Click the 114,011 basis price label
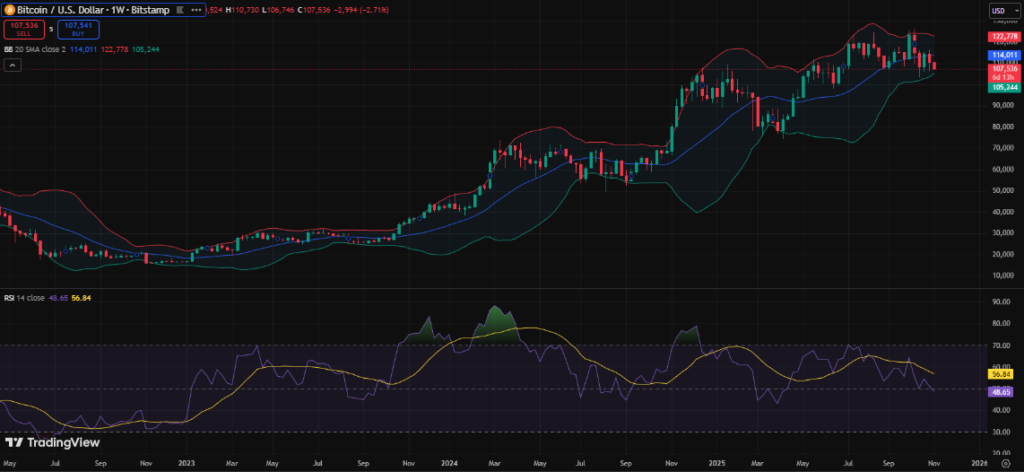The width and height of the screenshot is (1024, 472). coord(1002,56)
